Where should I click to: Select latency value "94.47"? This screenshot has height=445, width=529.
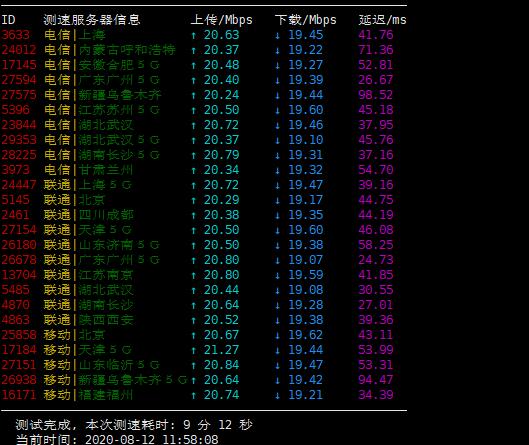point(376,380)
